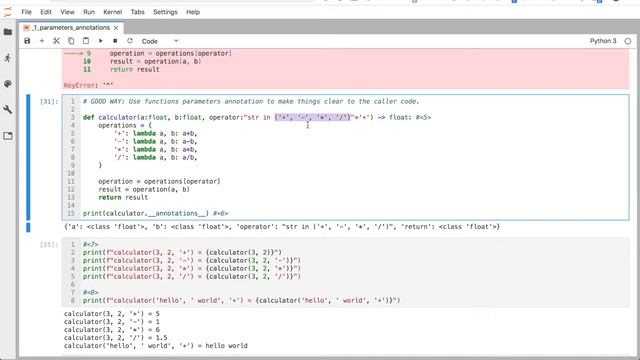Screen dimensions: 640x360
Task: Open the Commands palette sidebar icon
Action: coord(8,84)
